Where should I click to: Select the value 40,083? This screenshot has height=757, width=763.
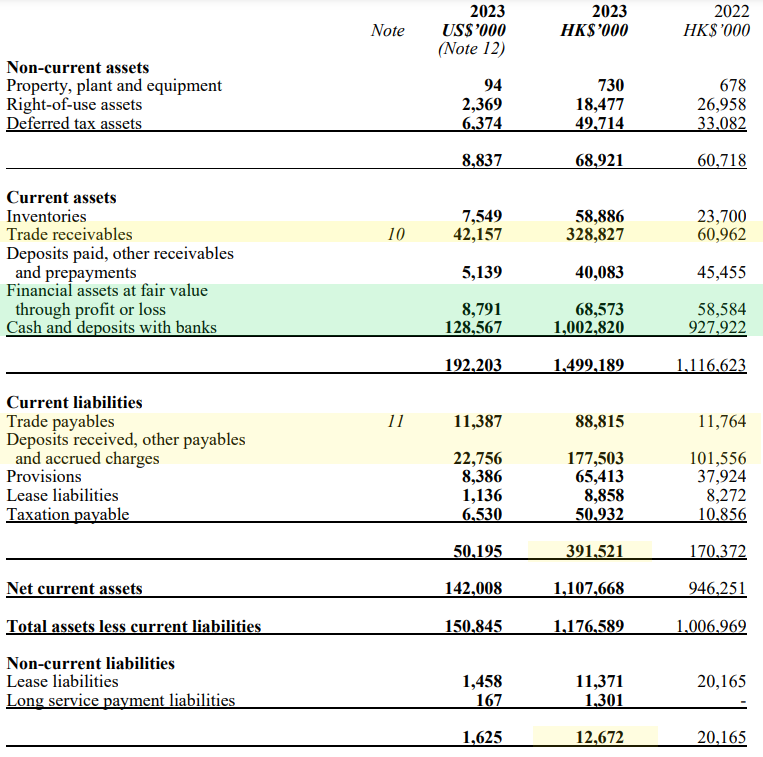[x=600, y=272]
